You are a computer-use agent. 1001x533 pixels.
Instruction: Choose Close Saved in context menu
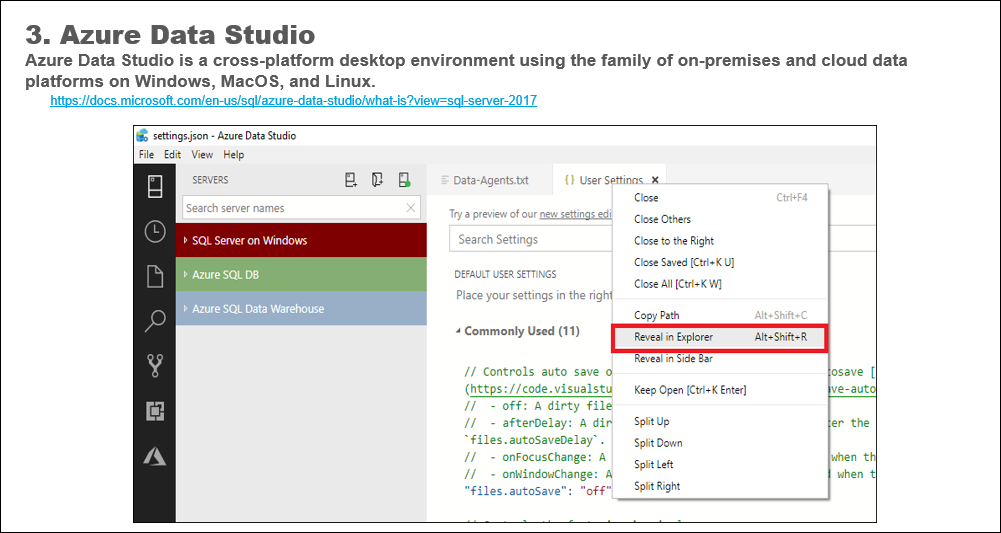click(720, 262)
